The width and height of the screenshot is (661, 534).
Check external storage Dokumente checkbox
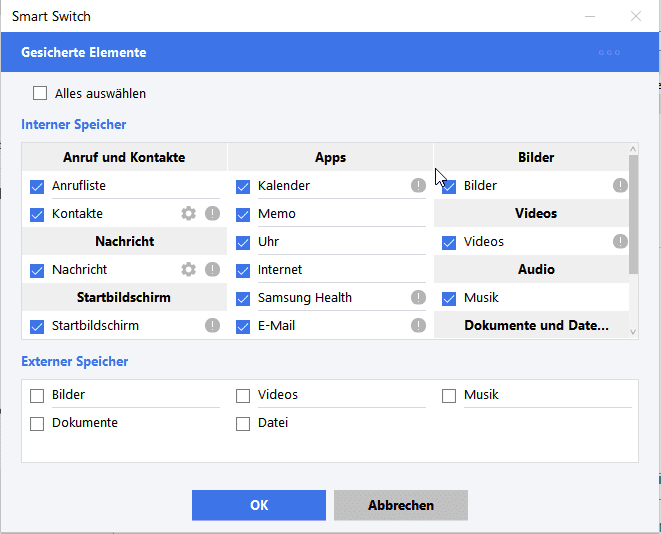tap(37, 424)
